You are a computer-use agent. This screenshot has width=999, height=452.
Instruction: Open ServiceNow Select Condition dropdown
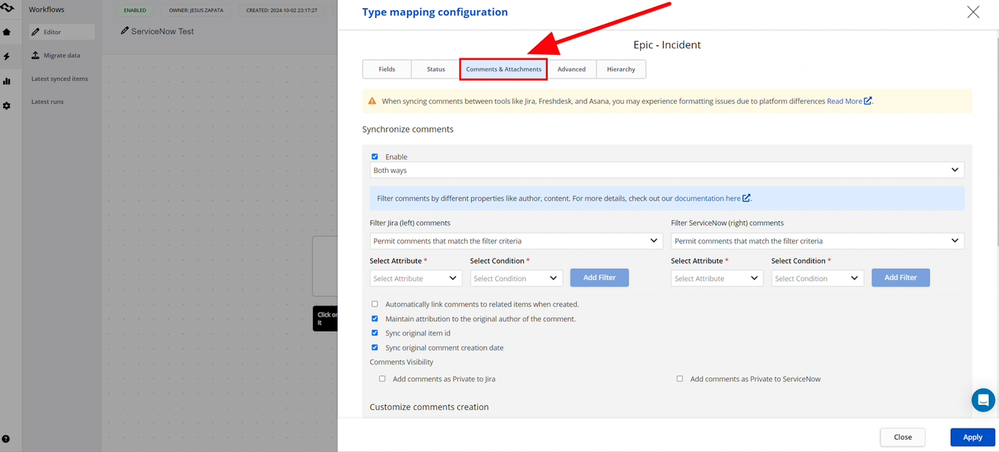[817, 278]
